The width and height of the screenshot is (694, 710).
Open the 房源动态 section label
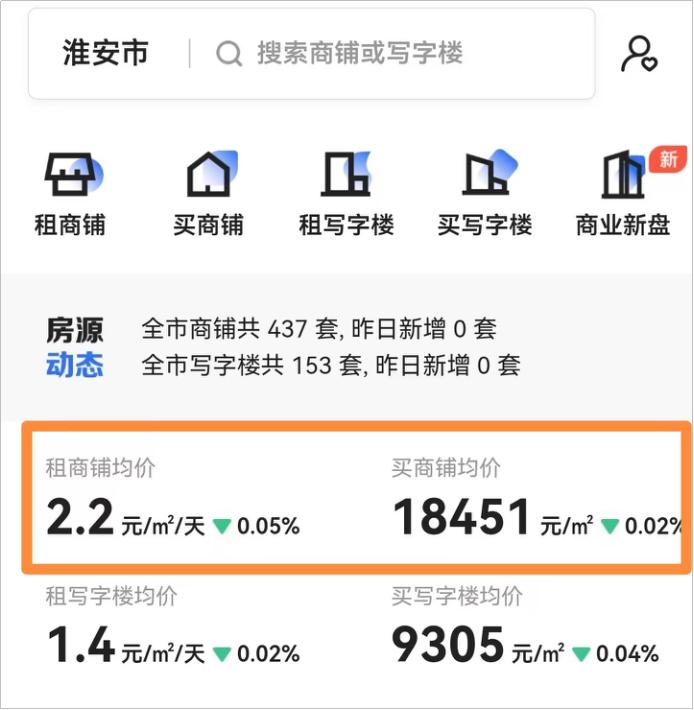pyautogui.click(x=75, y=347)
